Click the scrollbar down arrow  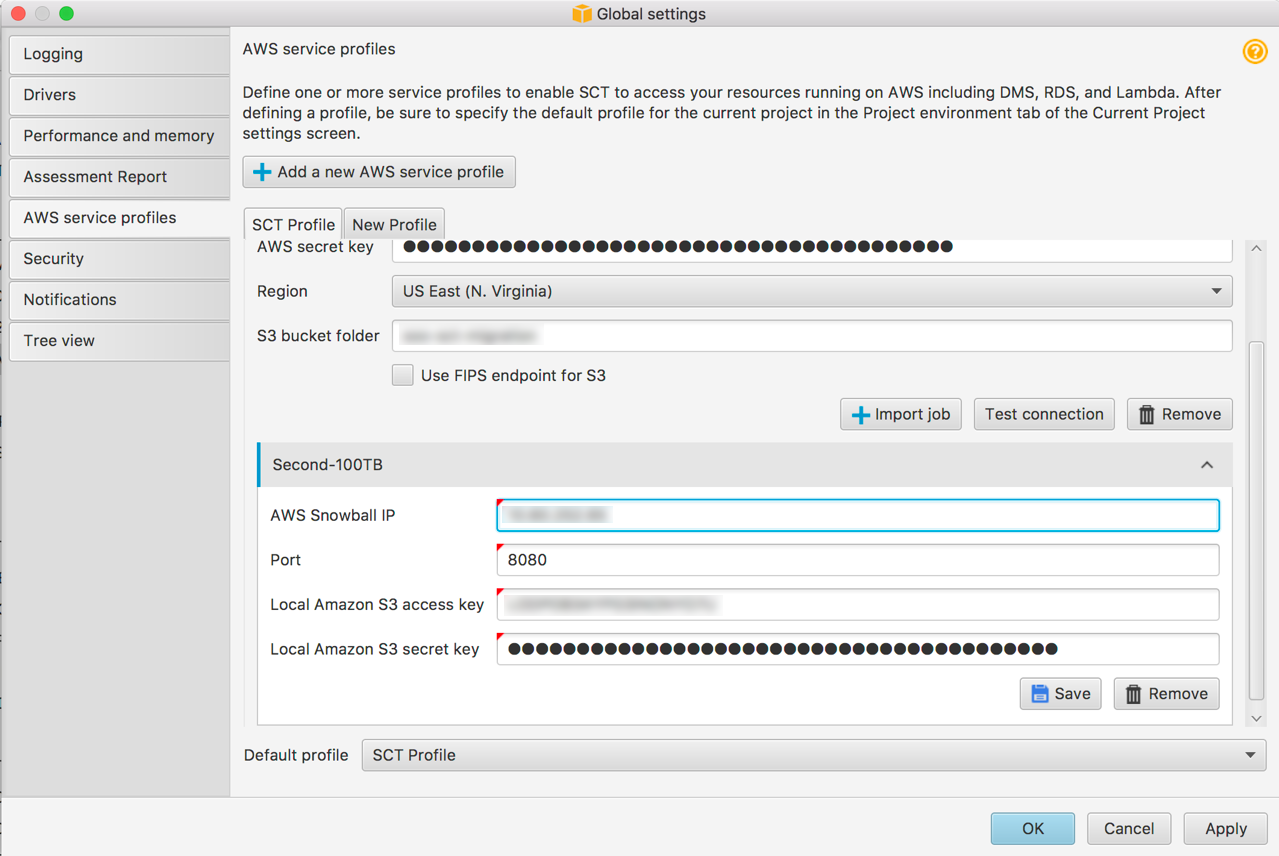click(x=1256, y=718)
